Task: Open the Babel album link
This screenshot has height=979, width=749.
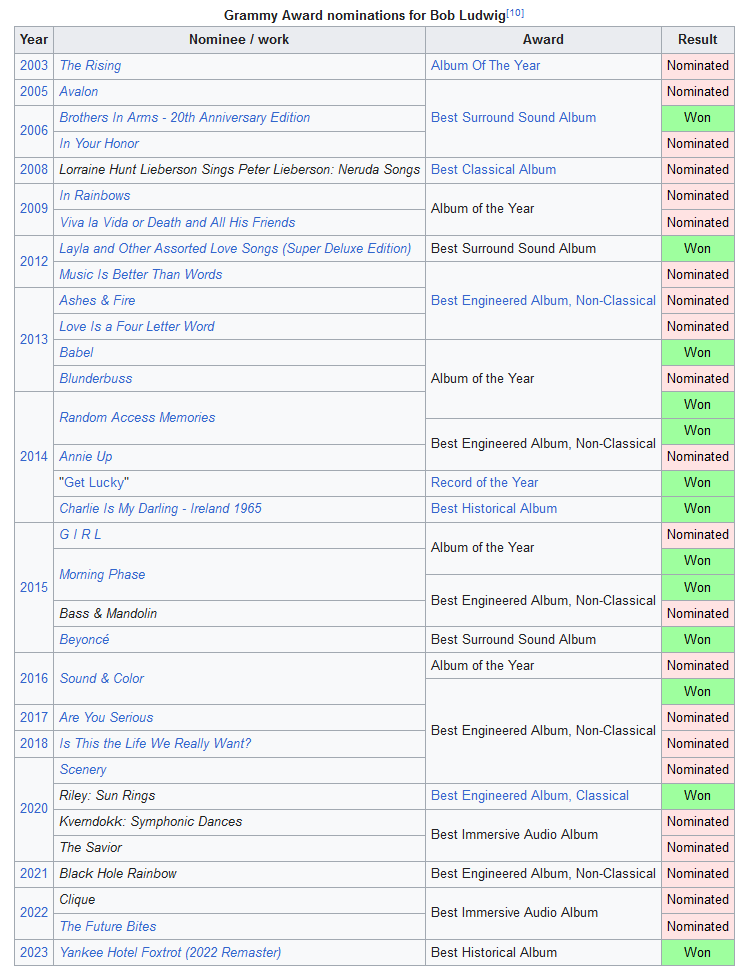Action: [x=76, y=353]
